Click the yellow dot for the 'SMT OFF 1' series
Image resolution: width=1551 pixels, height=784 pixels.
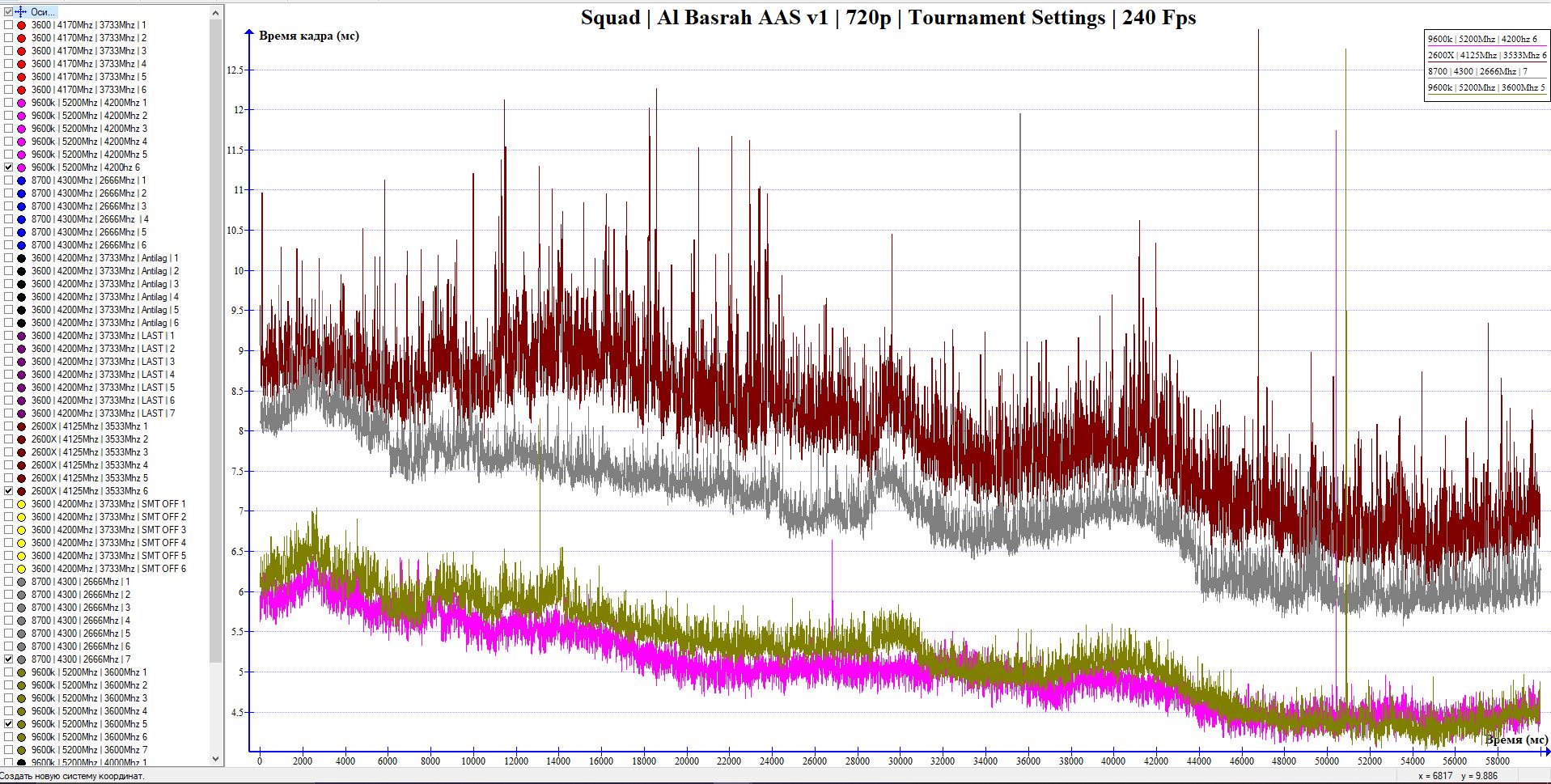(22, 504)
